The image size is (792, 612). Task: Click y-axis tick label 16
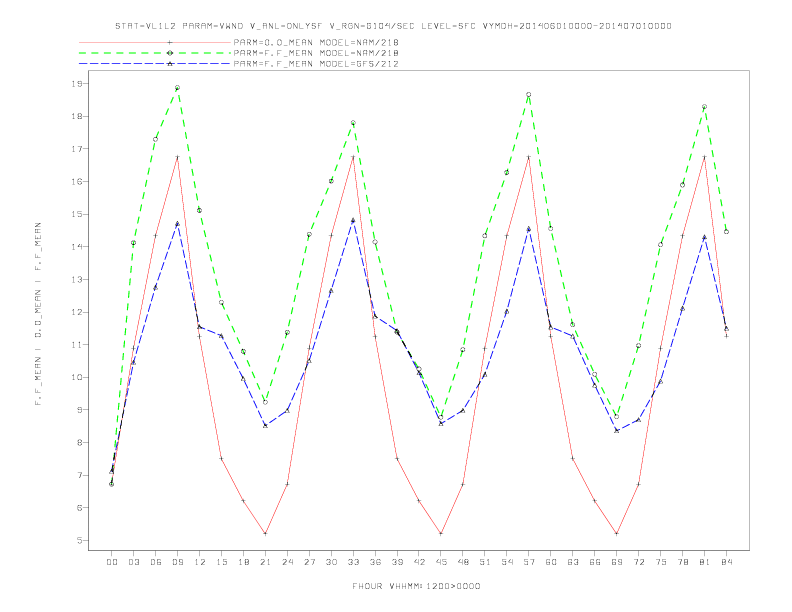tap(76, 182)
